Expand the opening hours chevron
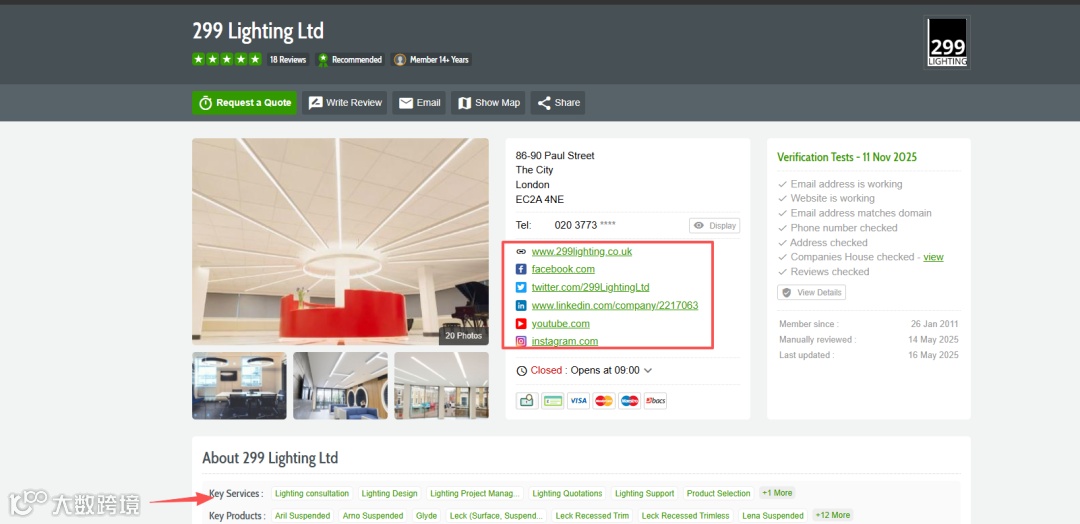This screenshot has width=1080, height=524. pos(647,370)
